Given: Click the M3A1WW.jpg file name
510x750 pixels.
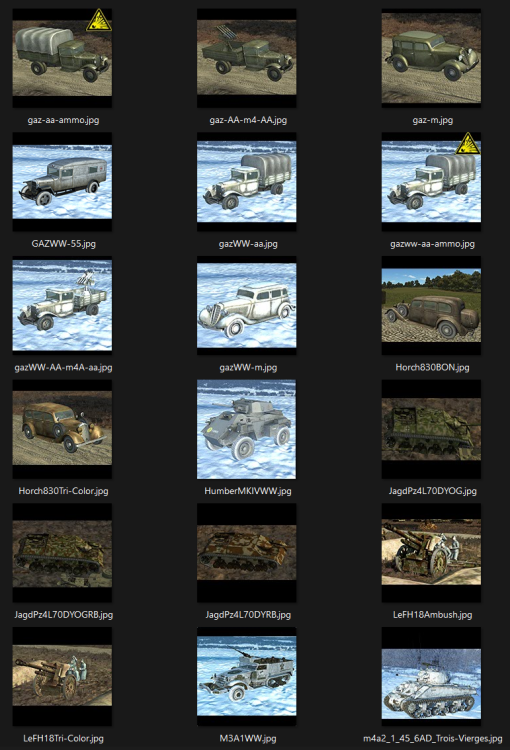Looking at the screenshot, I should (x=248, y=738).
